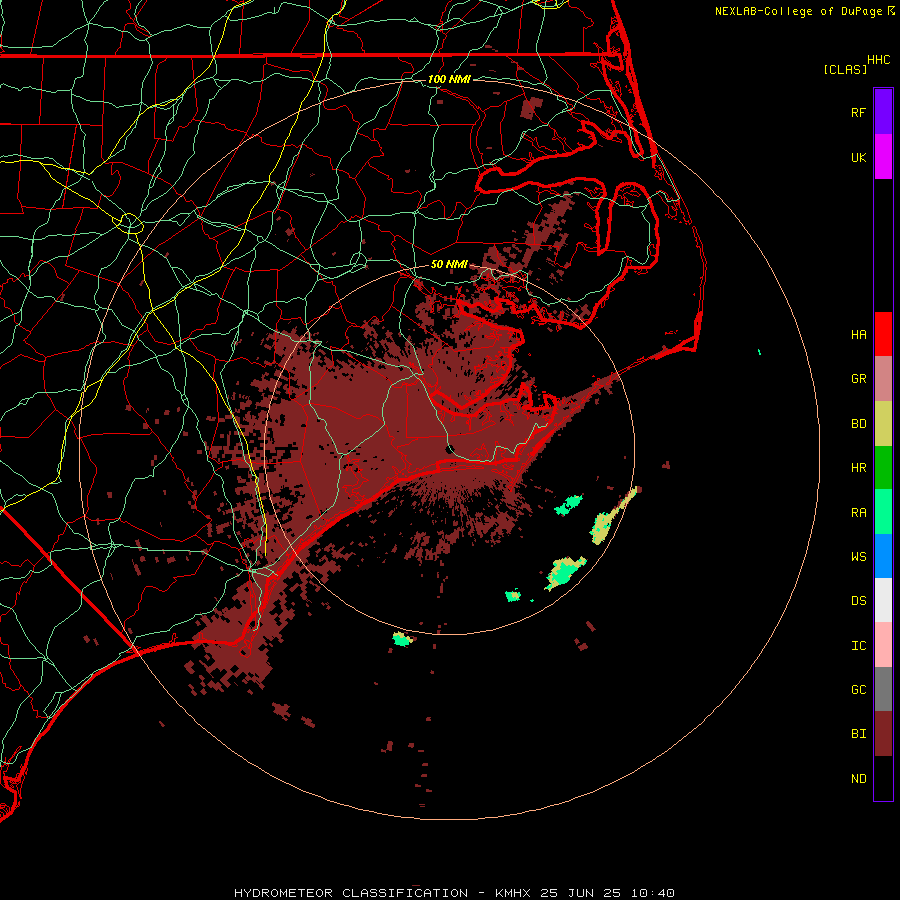Click the DS legend label
This screenshot has width=900, height=900.
(x=858, y=601)
